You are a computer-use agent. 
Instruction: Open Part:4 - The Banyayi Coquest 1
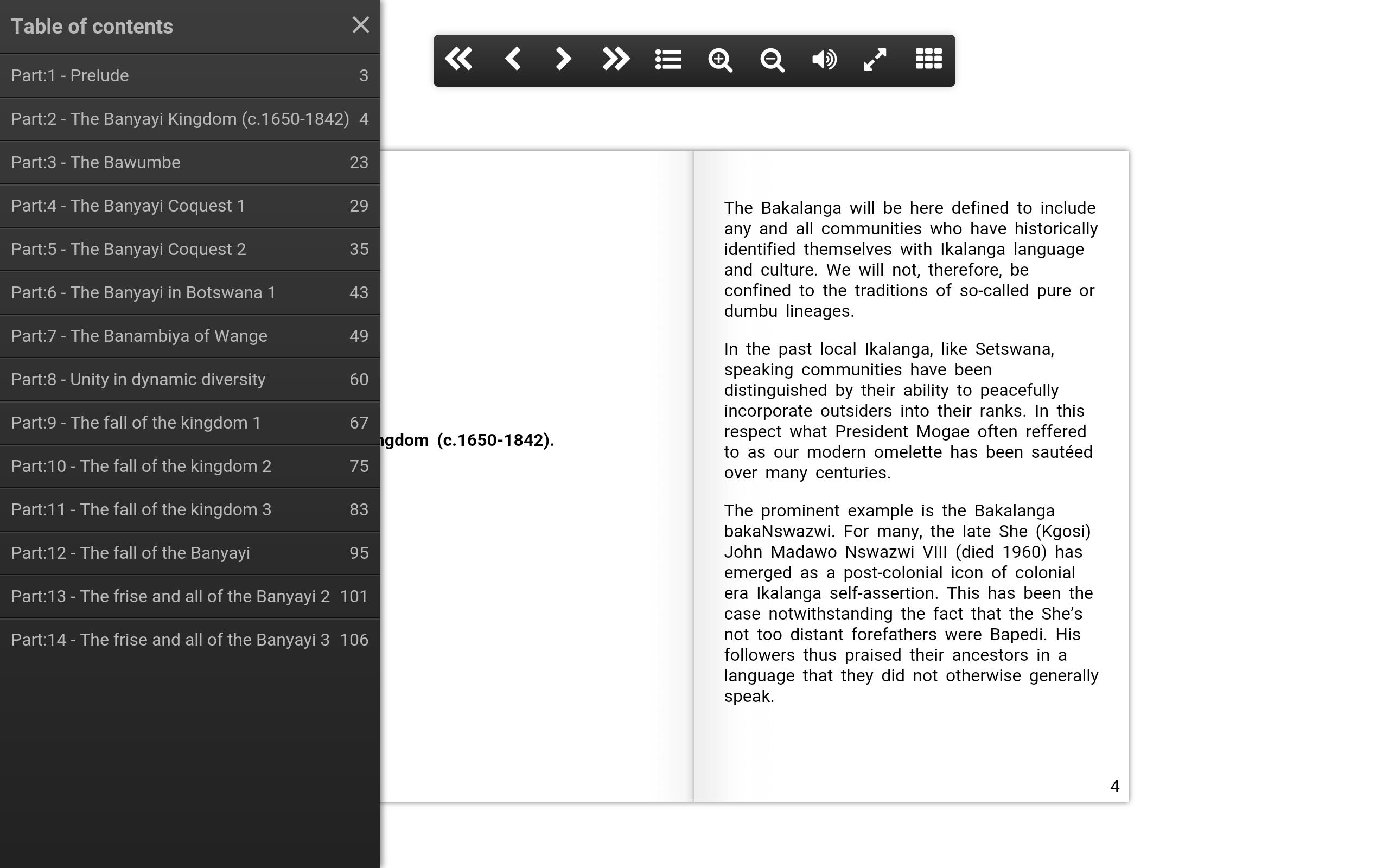(x=189, y=206)
